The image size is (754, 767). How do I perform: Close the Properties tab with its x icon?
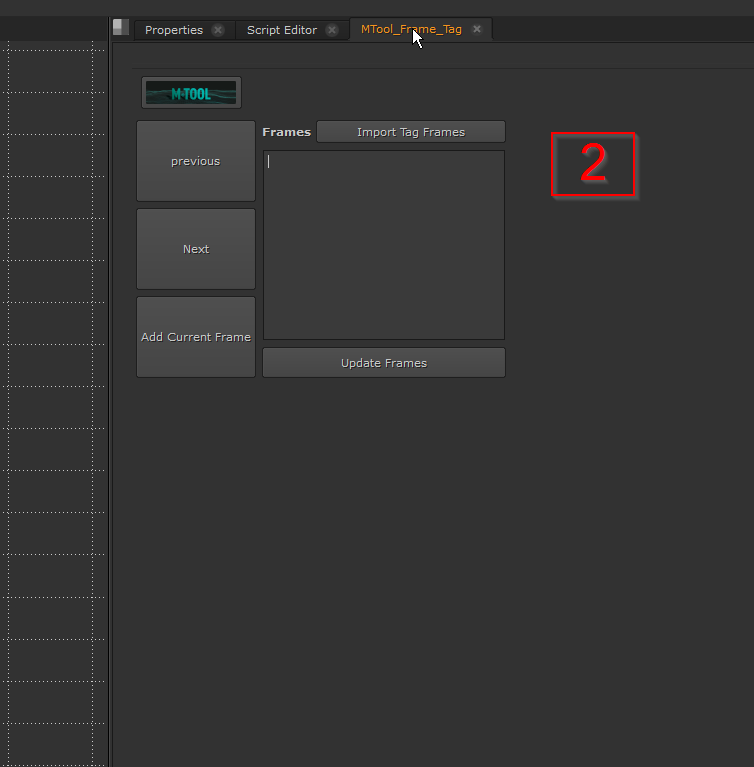coord(218,30)
